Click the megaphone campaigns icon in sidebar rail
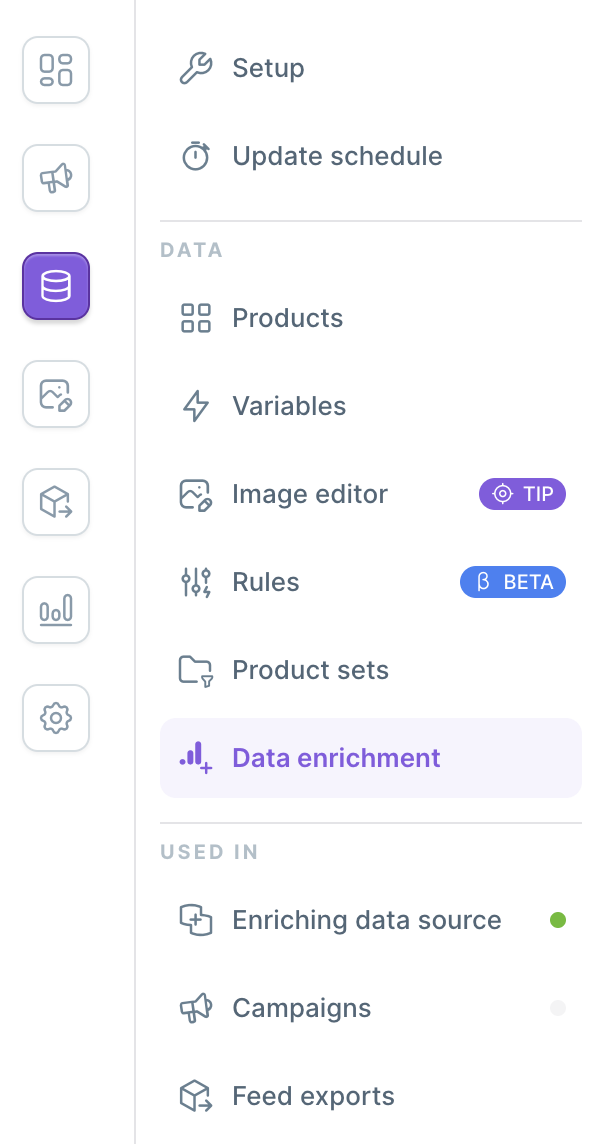598x1144 pixels. coord(55,178)
